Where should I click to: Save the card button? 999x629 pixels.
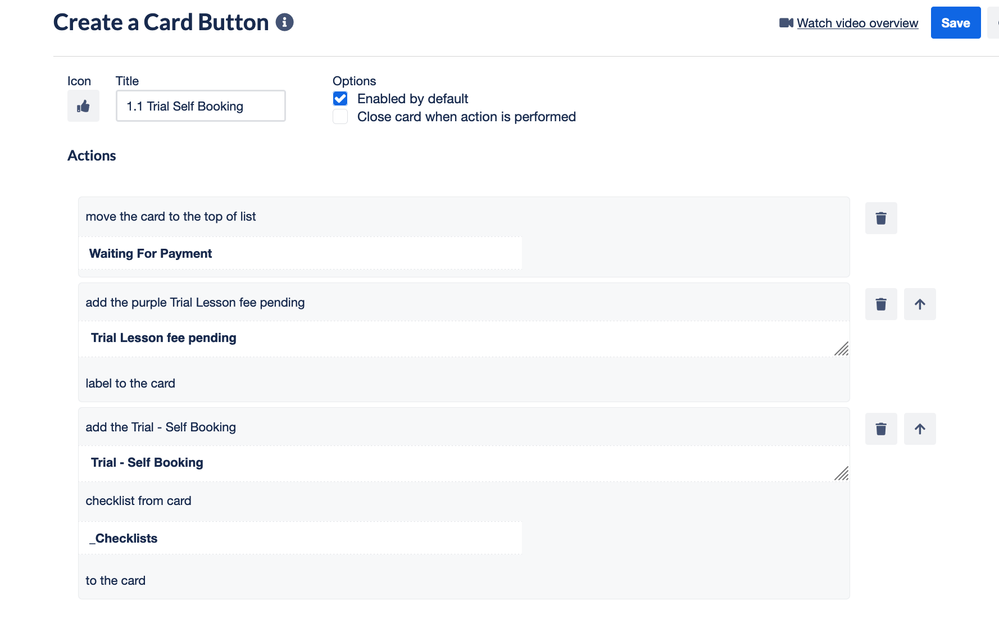[x=955, y=23]
